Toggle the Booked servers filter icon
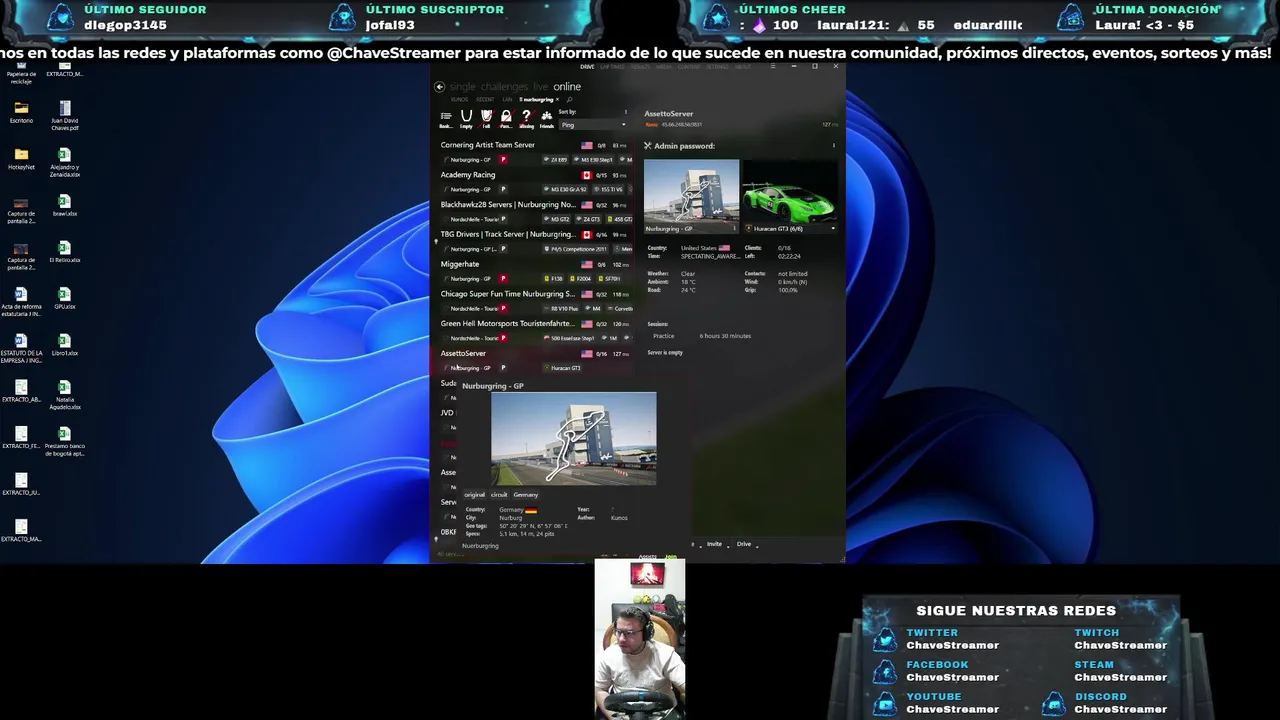 pos(446,119)
